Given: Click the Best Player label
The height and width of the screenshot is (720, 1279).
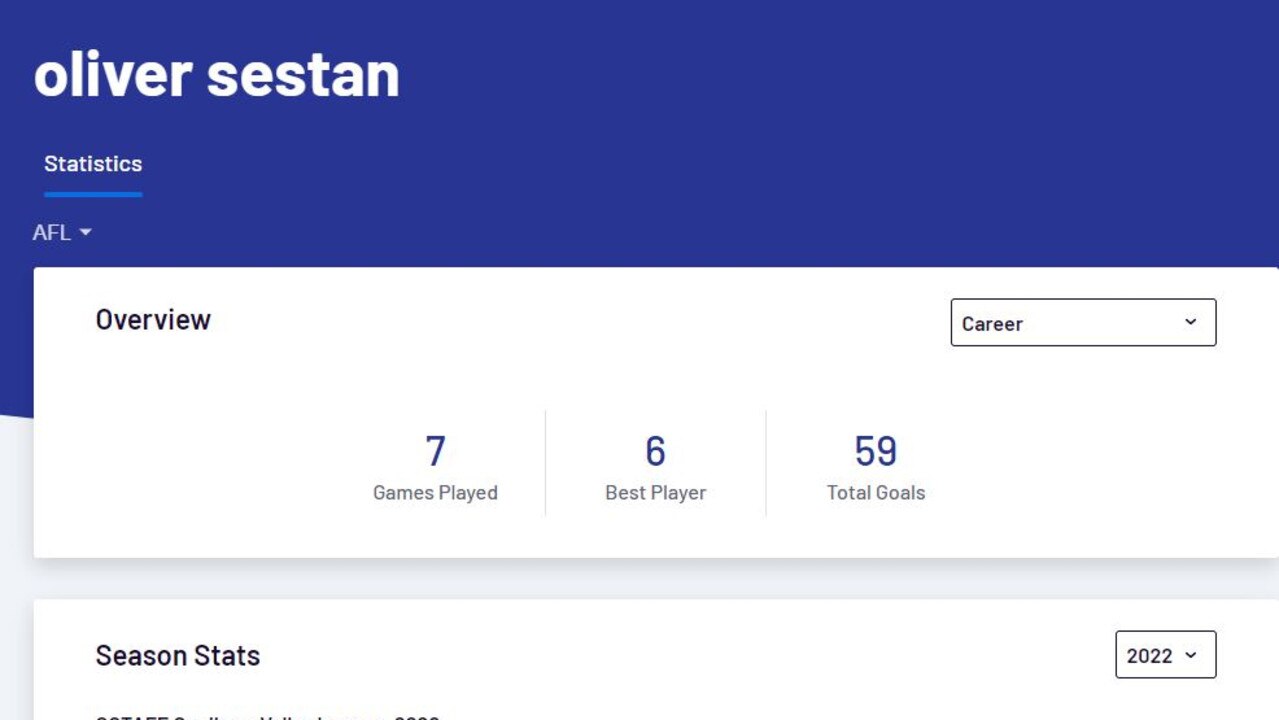Looking at the screenshot, I should (x=656, y=493).
